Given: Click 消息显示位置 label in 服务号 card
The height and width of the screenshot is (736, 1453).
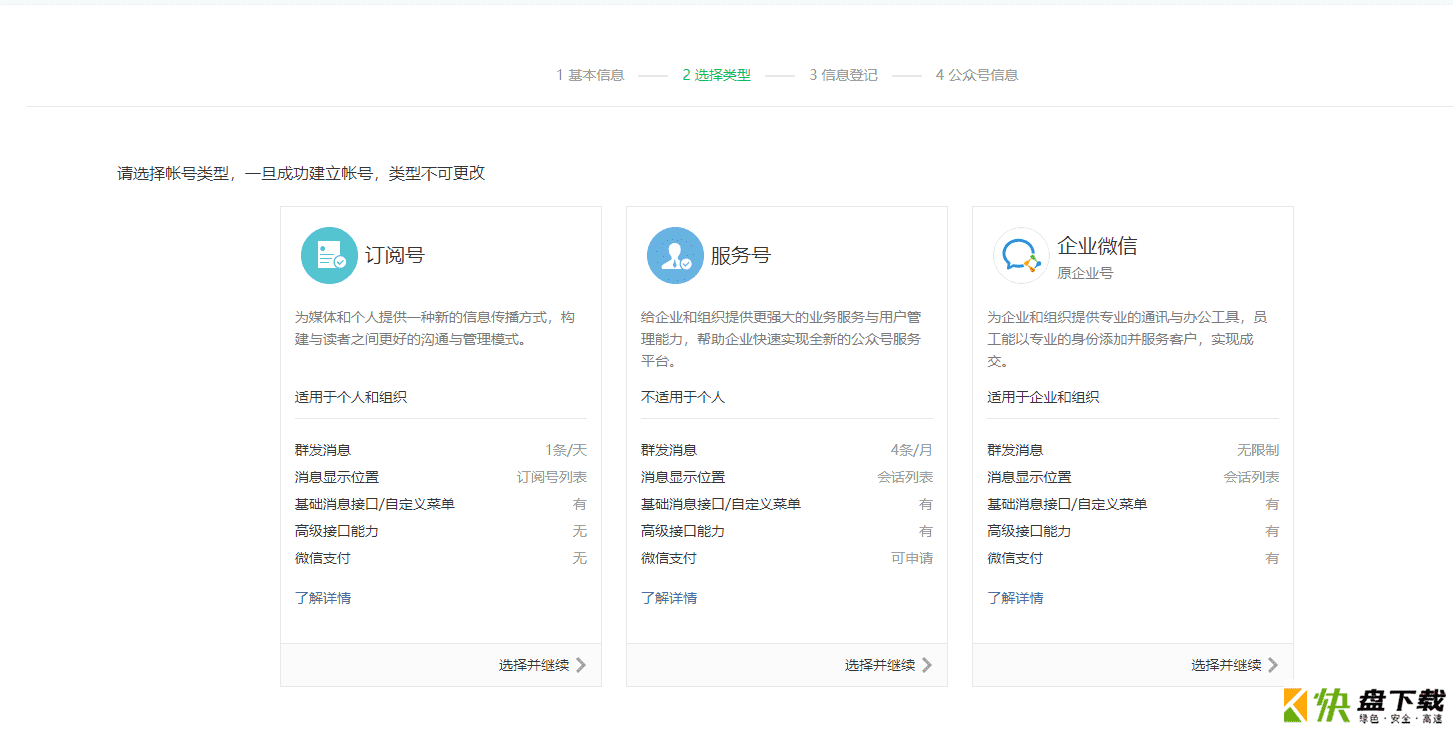Looking at the screenshot, I should point(683,477).
